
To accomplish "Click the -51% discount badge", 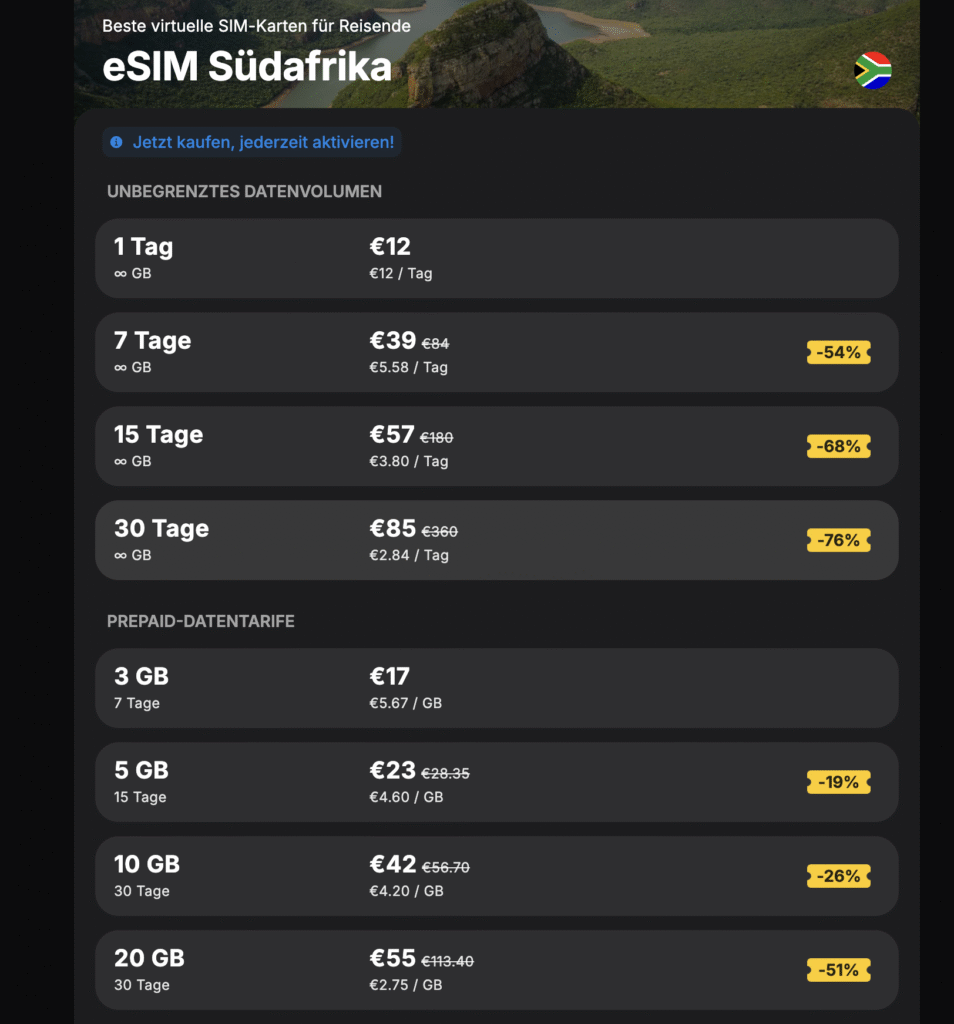I will [838, 970].
